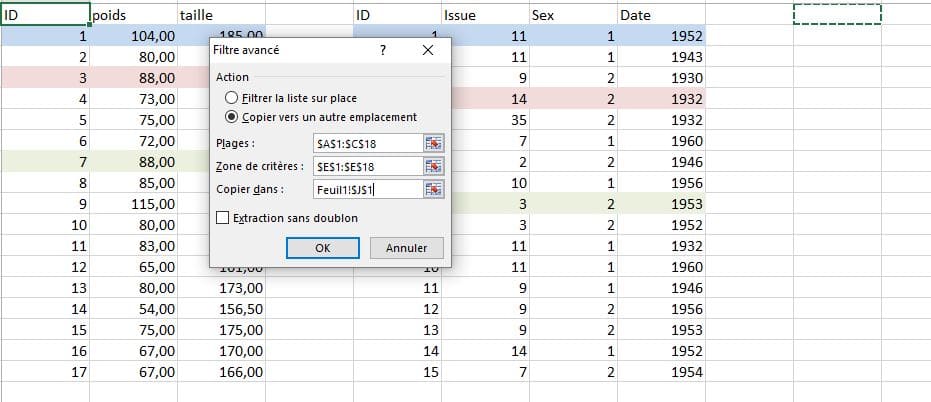Image resolution: width=931 pixels, height=402 pixels.
Task: Click the range selector icon for Zone de critères
Action: (x=433, y=166)
